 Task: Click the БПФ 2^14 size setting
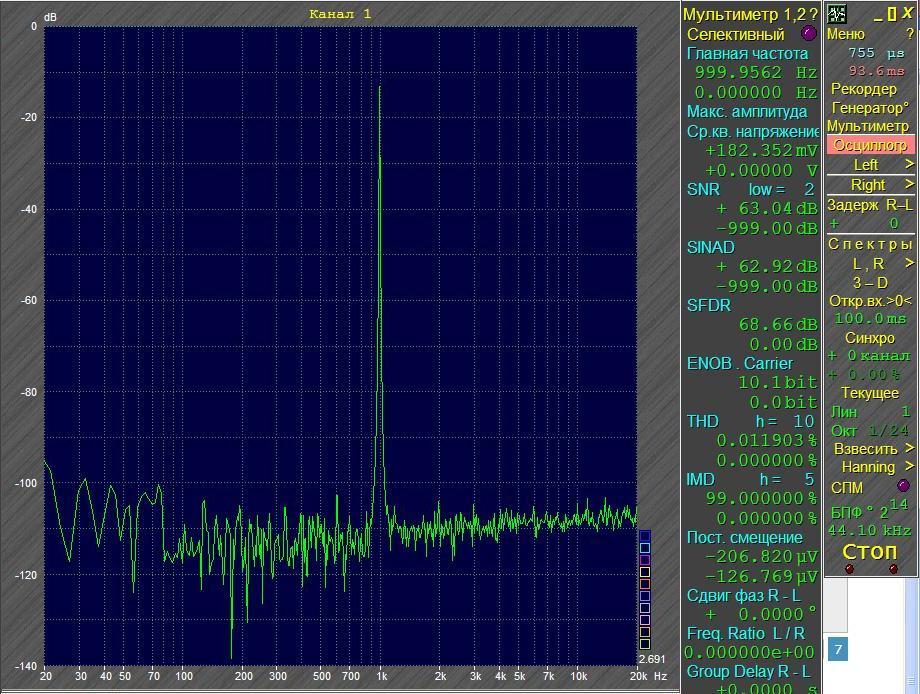[x=870, y=509]
